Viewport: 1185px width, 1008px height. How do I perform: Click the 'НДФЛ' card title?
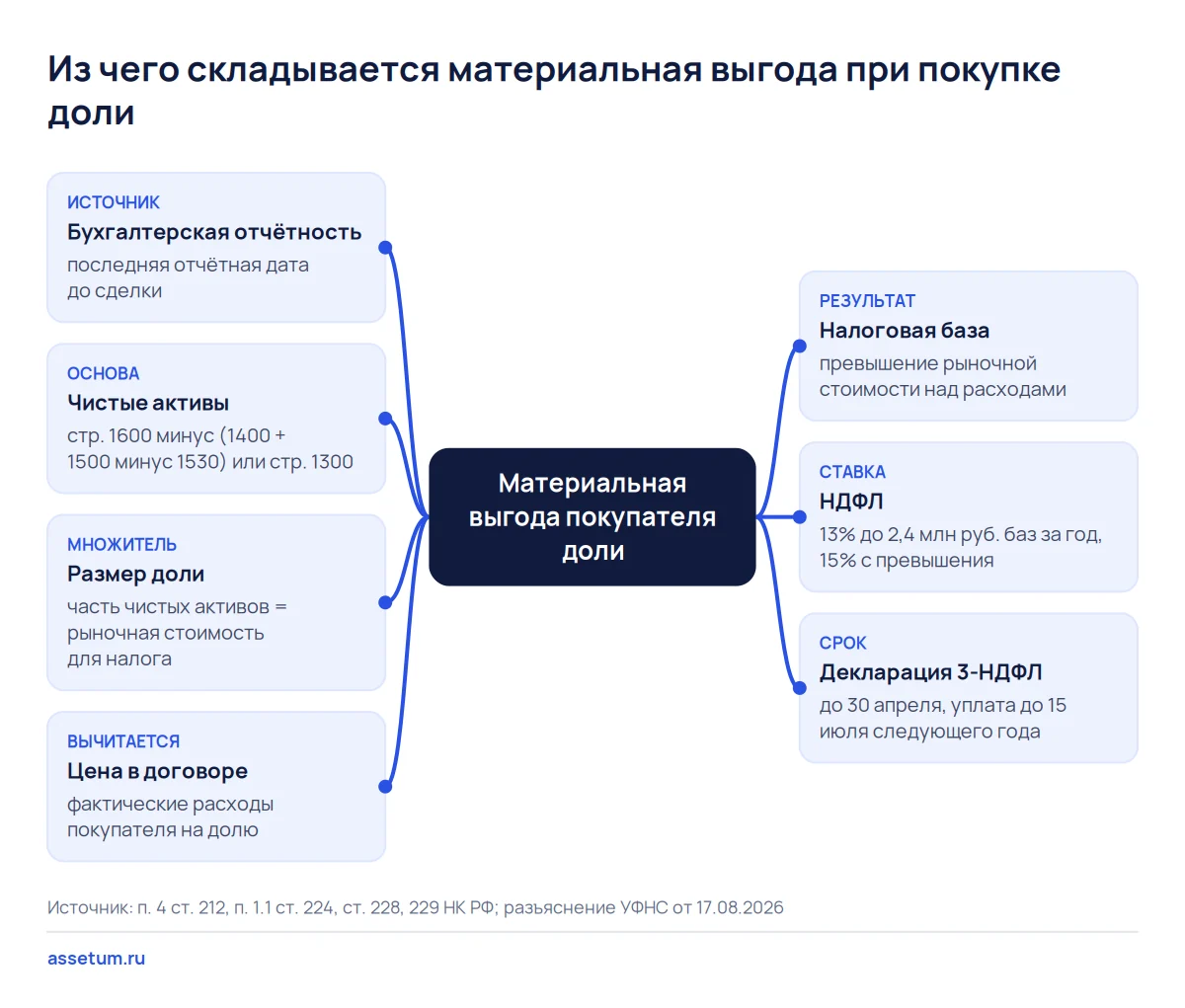click(x=851, y=502)
